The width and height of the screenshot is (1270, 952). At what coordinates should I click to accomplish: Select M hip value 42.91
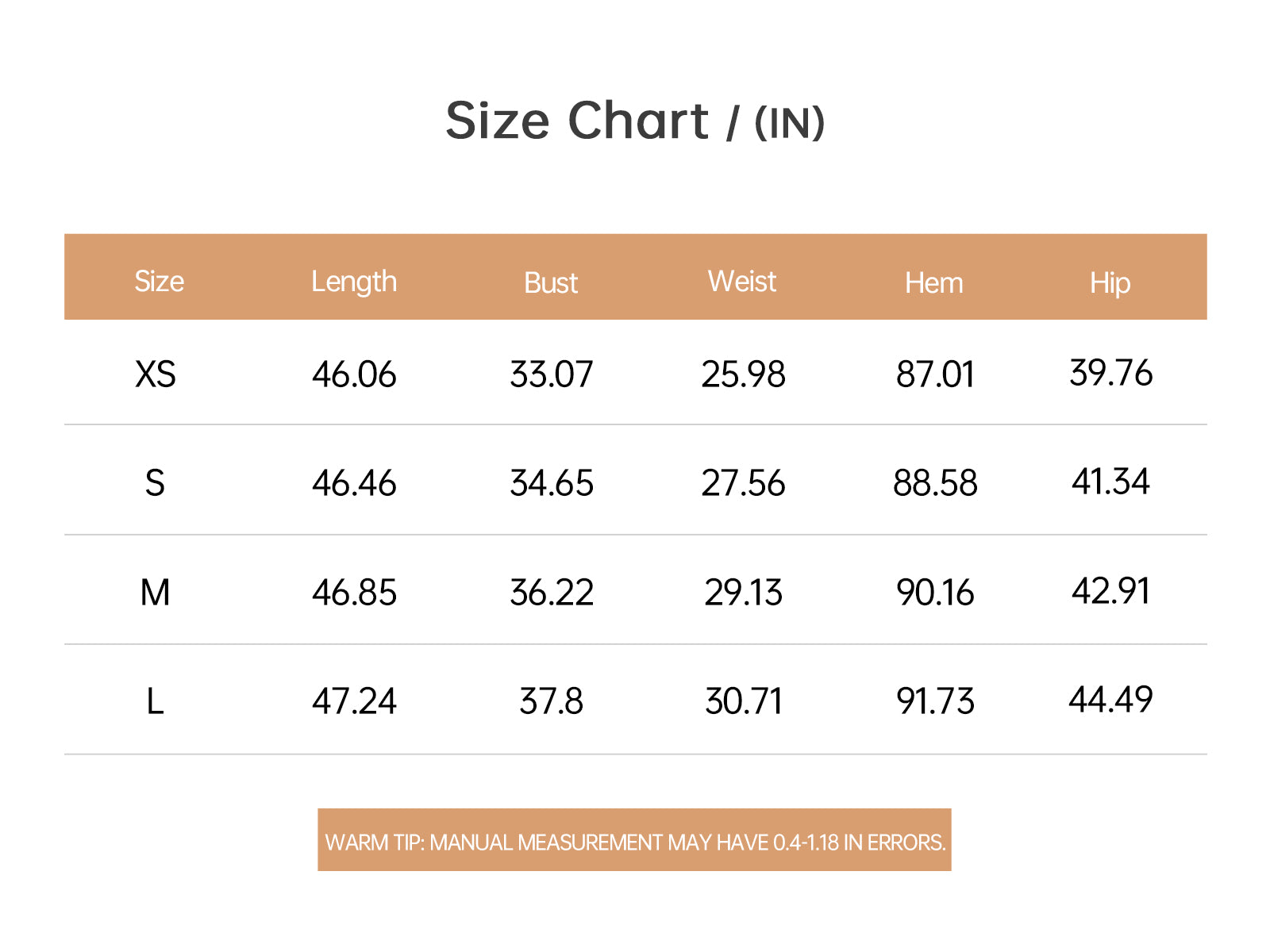click(1110, 591)
